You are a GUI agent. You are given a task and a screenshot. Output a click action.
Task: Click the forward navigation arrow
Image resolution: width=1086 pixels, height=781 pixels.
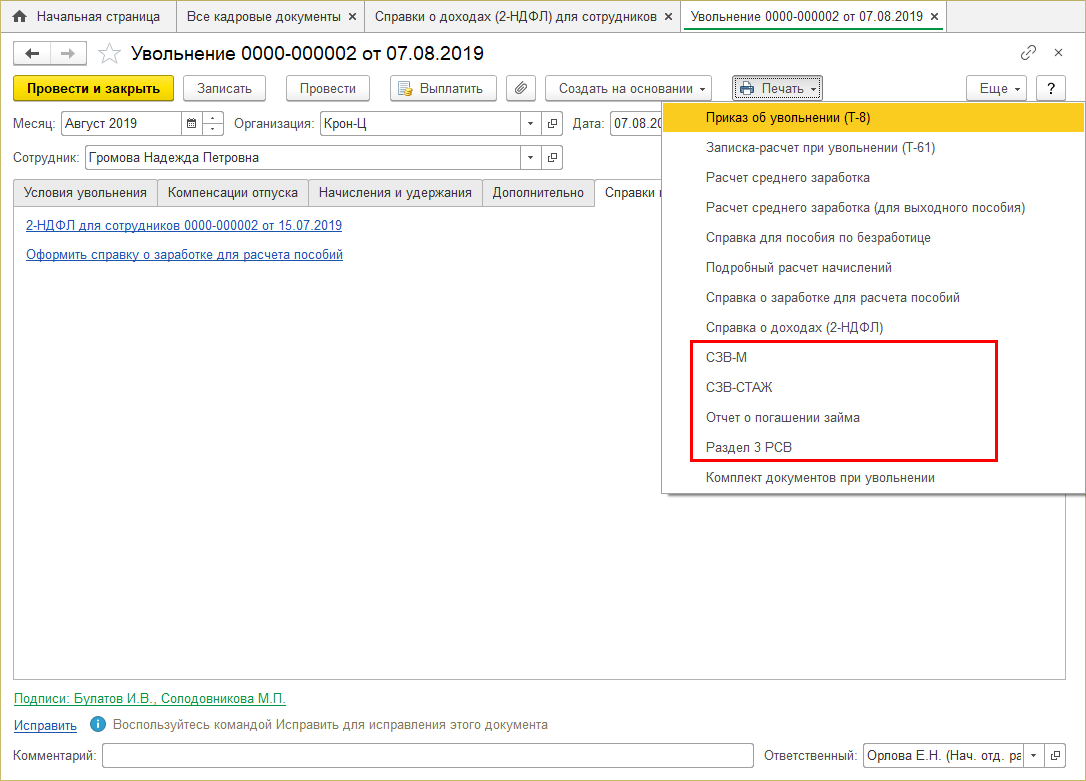pyautogui.click(x=67, y=53)
